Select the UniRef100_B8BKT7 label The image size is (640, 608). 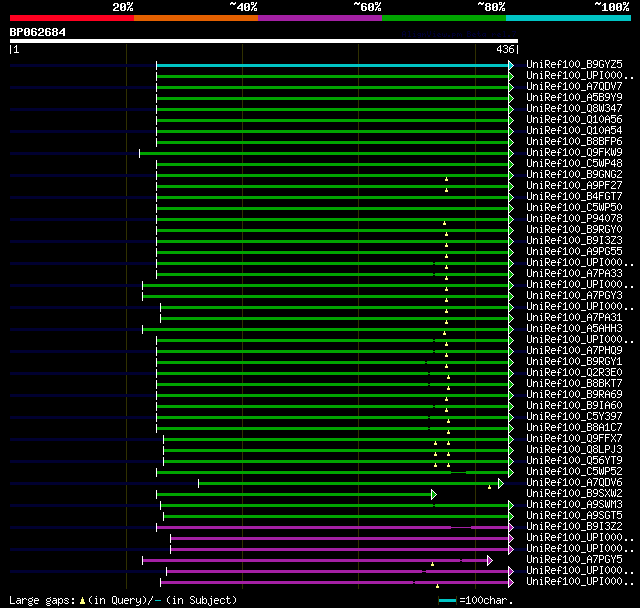pyautogui.click(x=574, y=384)
